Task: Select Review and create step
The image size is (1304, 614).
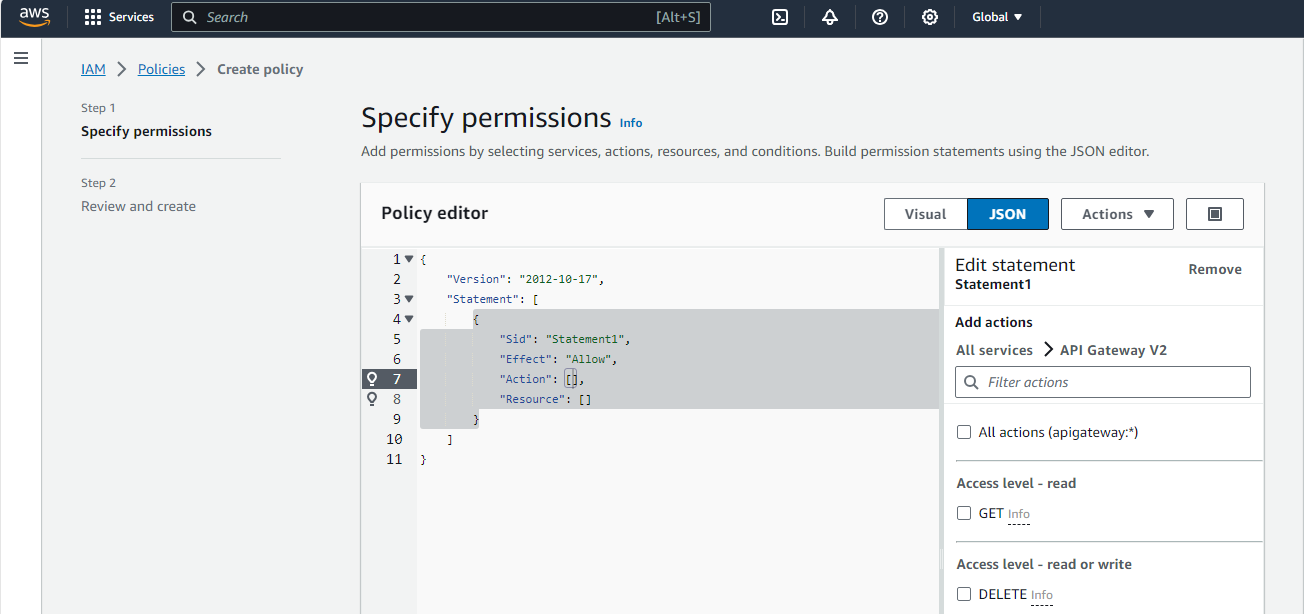Action: (x=138, y=206)
